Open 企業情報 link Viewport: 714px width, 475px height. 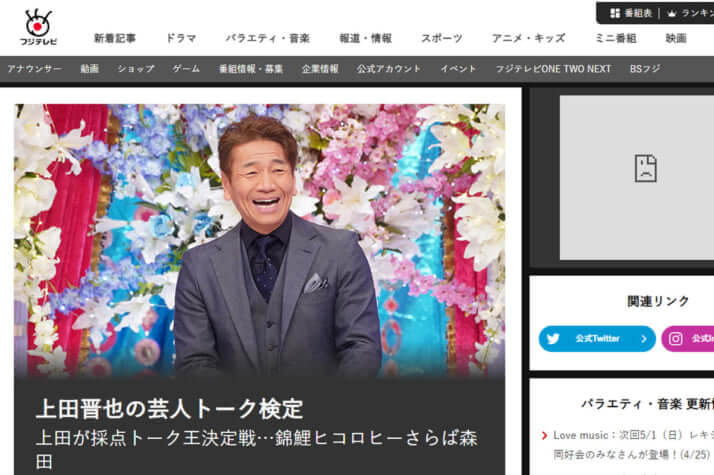(320, 69)
